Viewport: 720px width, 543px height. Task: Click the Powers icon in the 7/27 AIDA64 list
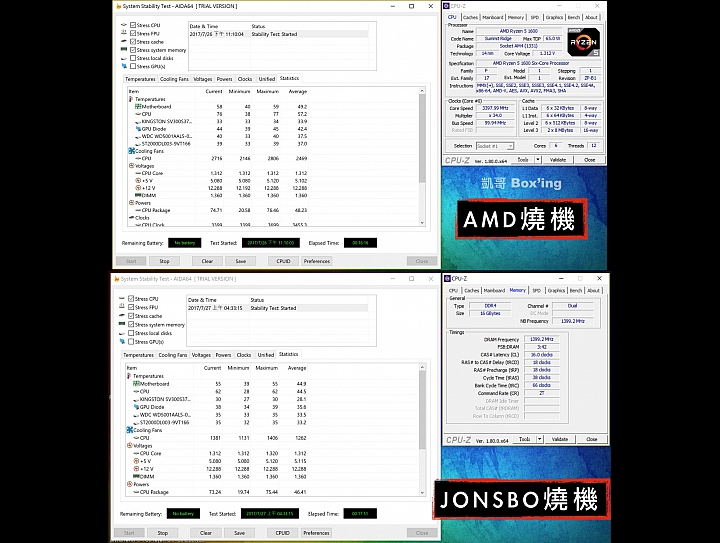tap(130, 484)
